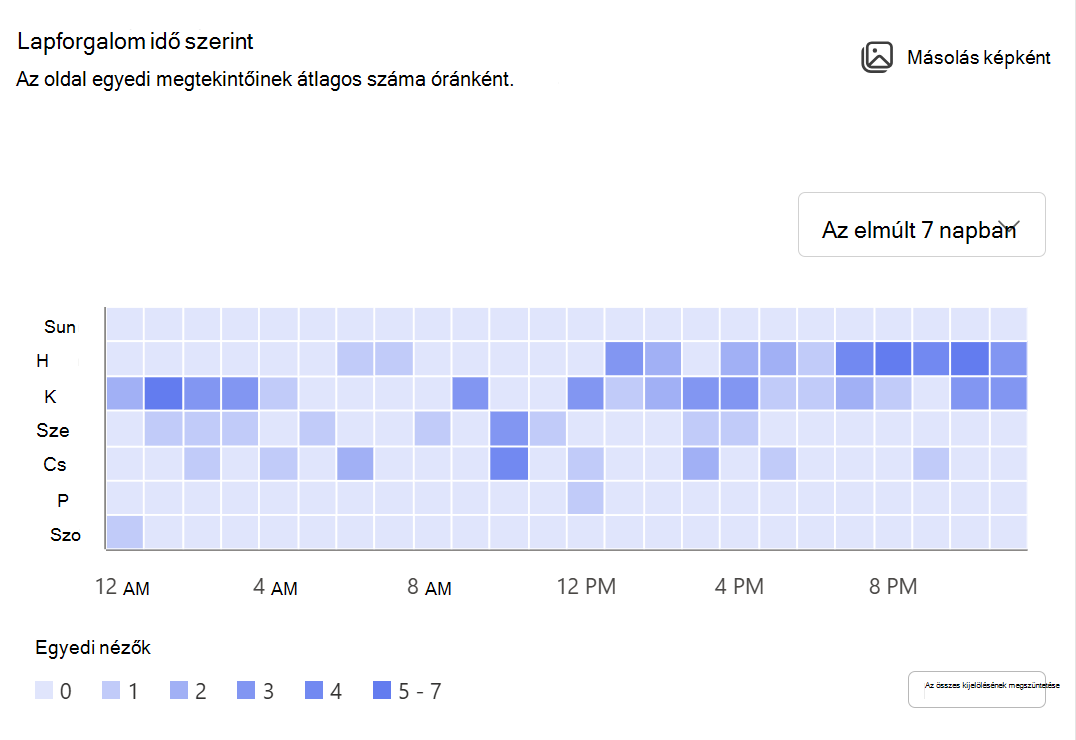
Task: Open the Az elmúlt 7 napban dropdown
Action: pyautogui.click(x=922, y=224)
